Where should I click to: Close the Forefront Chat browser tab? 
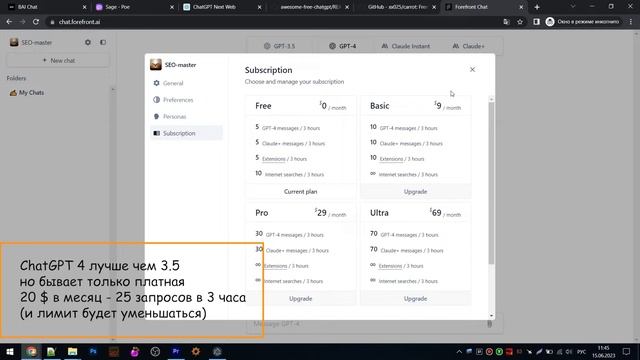521,7
